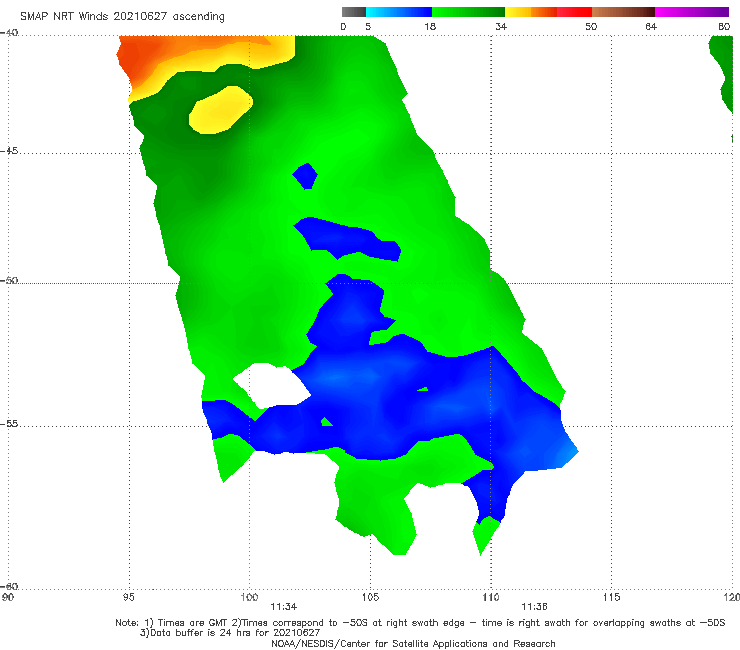Click the latitude label '-50'
The height and width of the screenshot is (650, 740).
click(x=9, y=280)
